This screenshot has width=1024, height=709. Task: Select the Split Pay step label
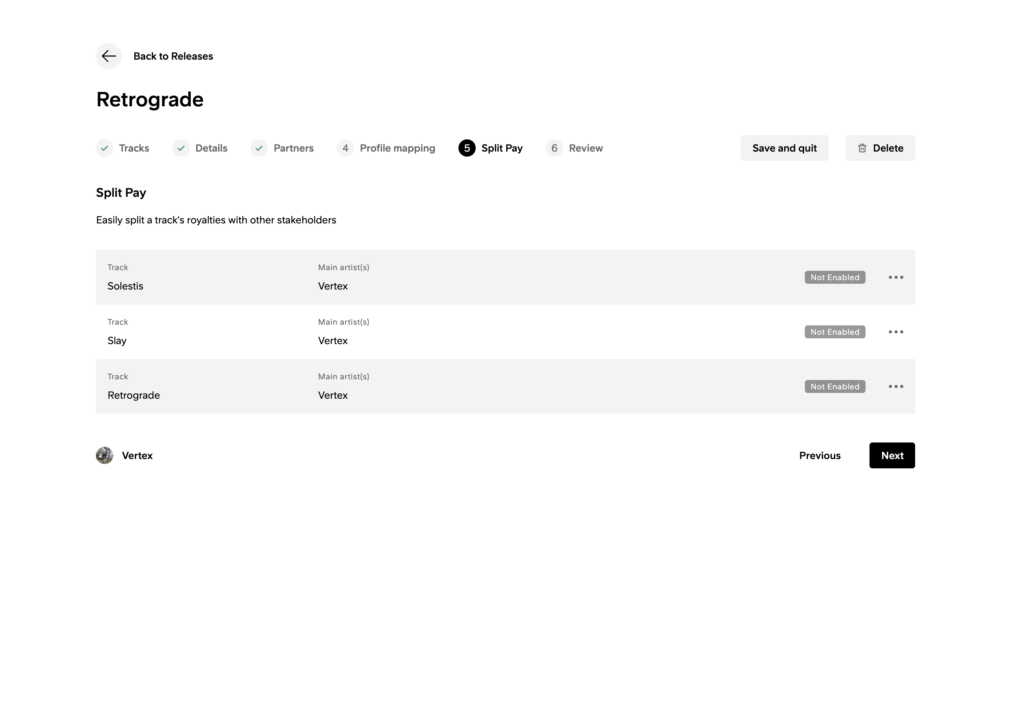point(502,148)
